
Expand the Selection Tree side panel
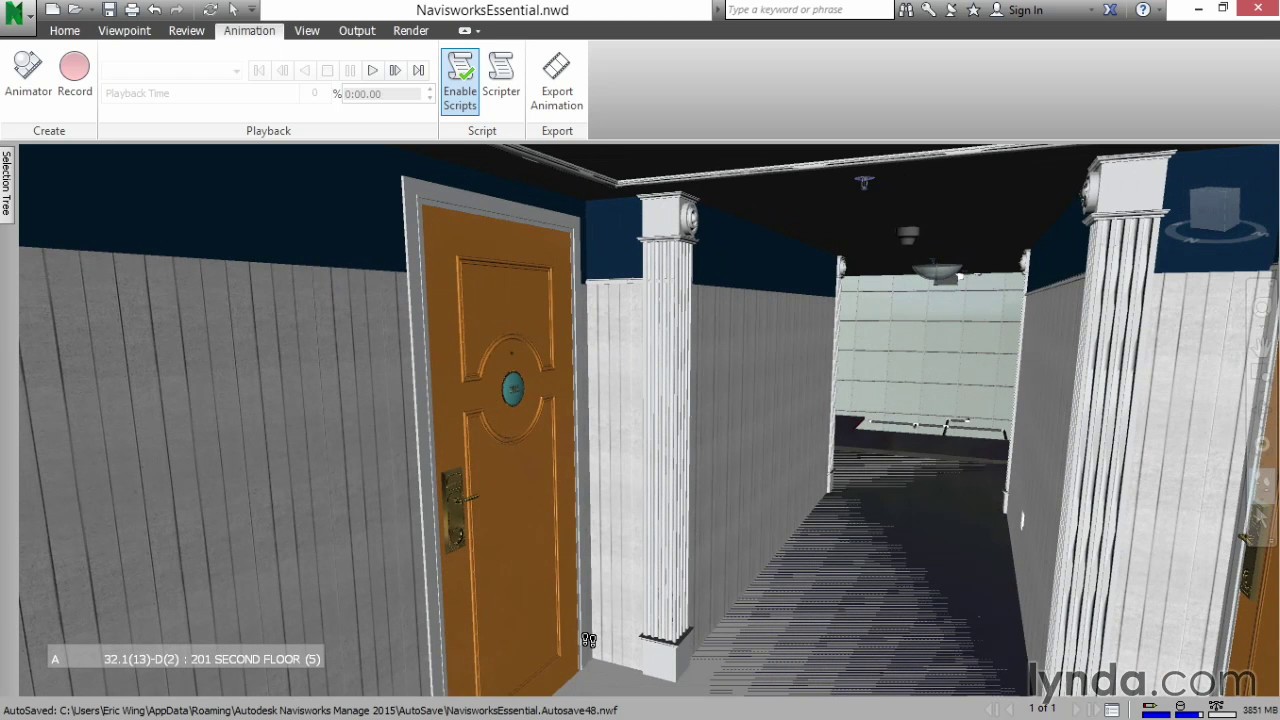[6, 184]
